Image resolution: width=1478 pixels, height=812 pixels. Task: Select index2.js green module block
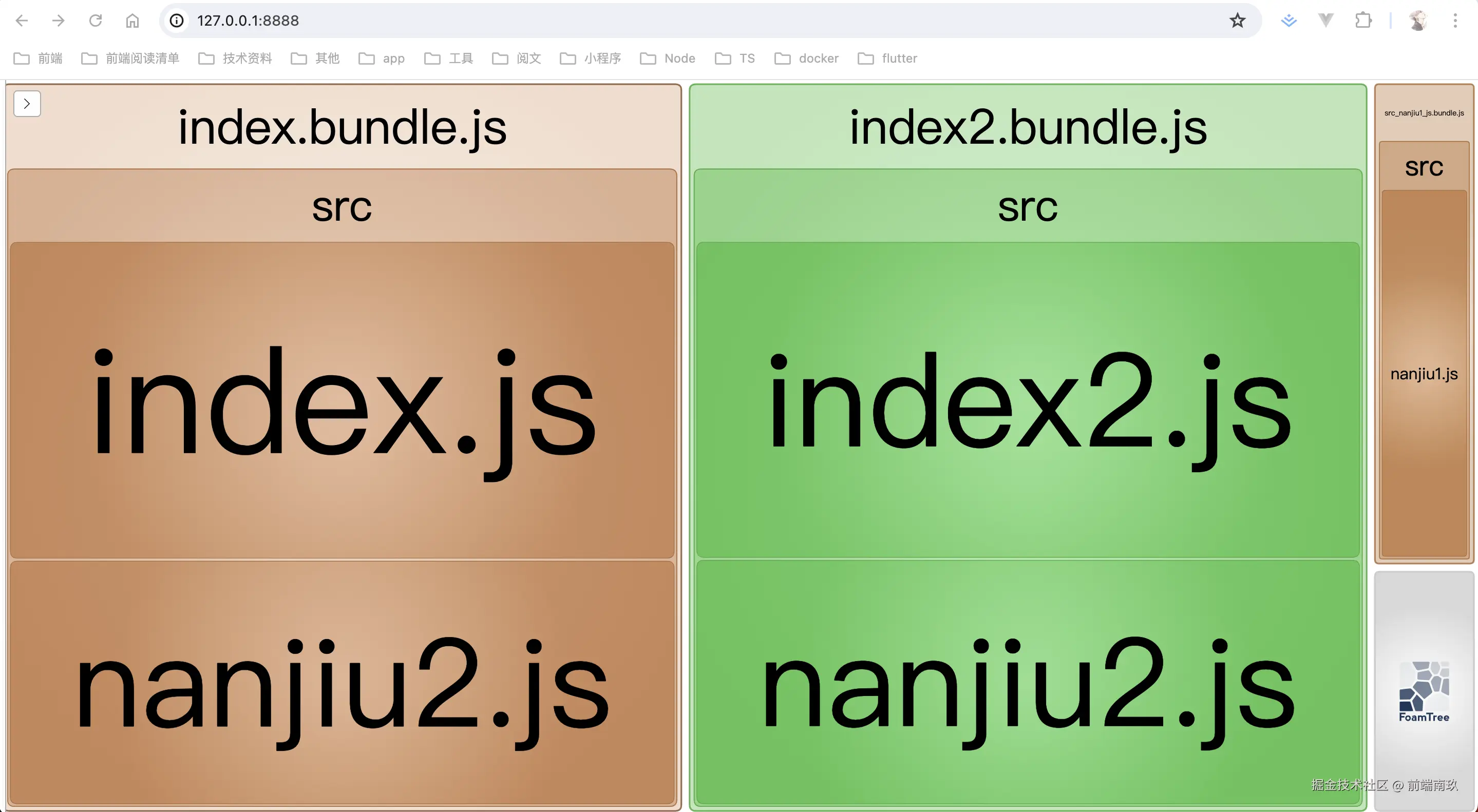tap(1027, 400)
